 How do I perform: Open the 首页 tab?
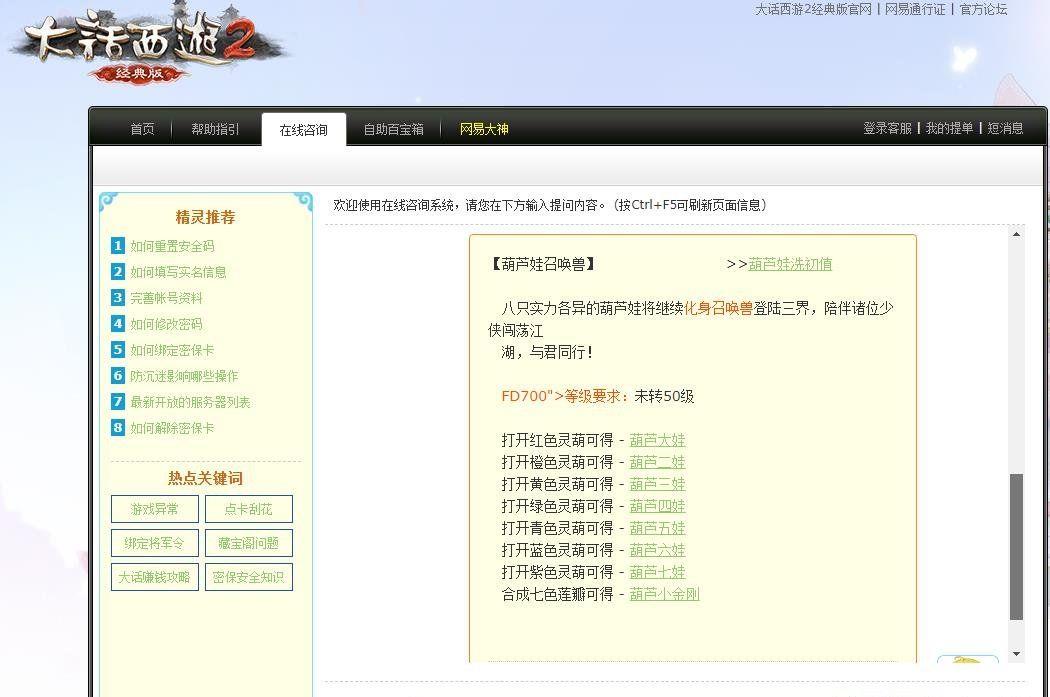pos(142,129)
